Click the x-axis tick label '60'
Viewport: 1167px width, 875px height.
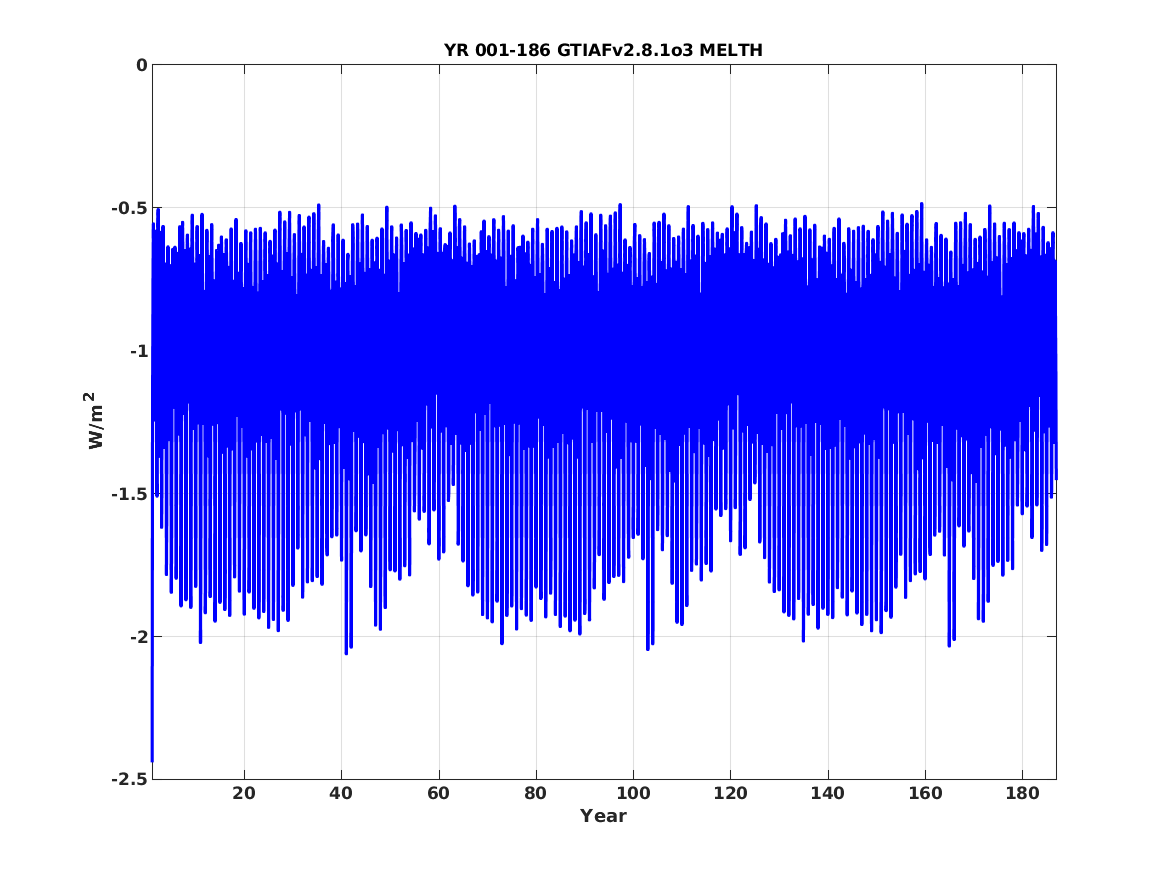[x=438, y=793]
